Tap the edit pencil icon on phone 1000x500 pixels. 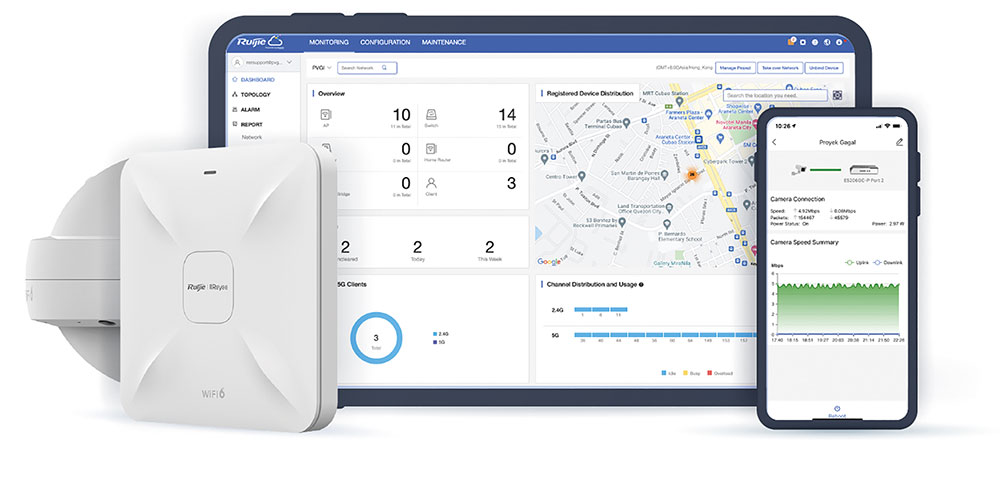[x=899, y=142]
